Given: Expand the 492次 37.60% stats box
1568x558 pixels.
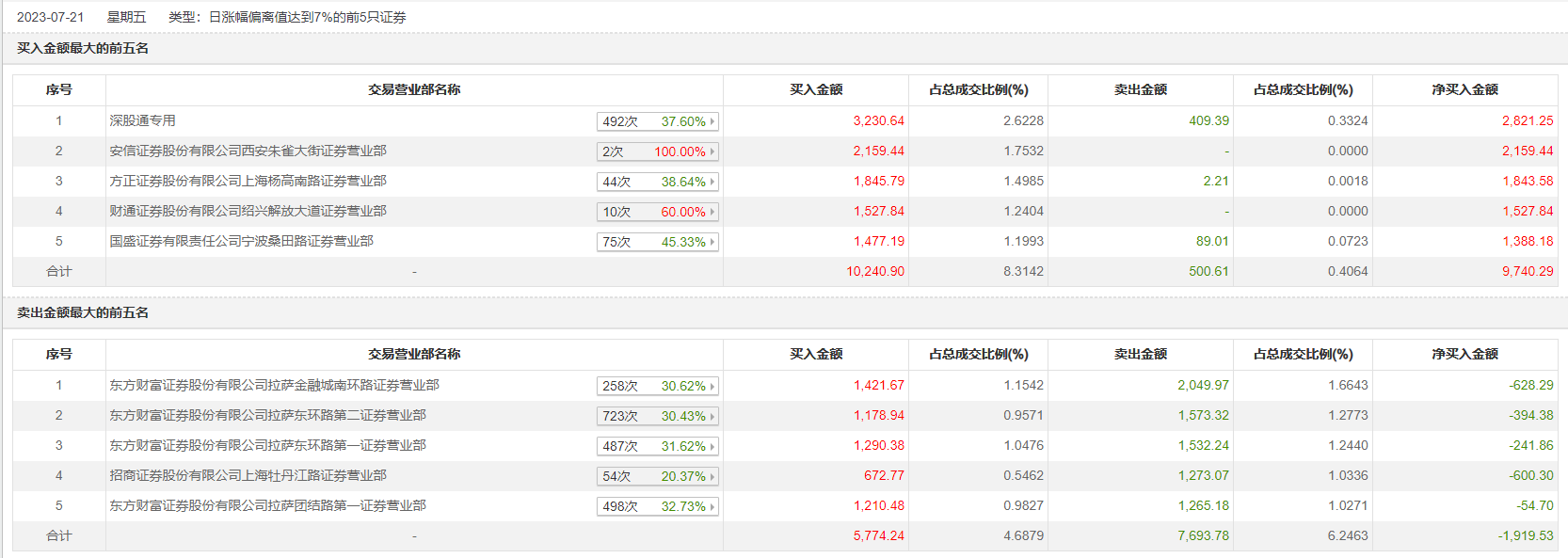Looking at the screenshot, I should click(x=657, y=121).
